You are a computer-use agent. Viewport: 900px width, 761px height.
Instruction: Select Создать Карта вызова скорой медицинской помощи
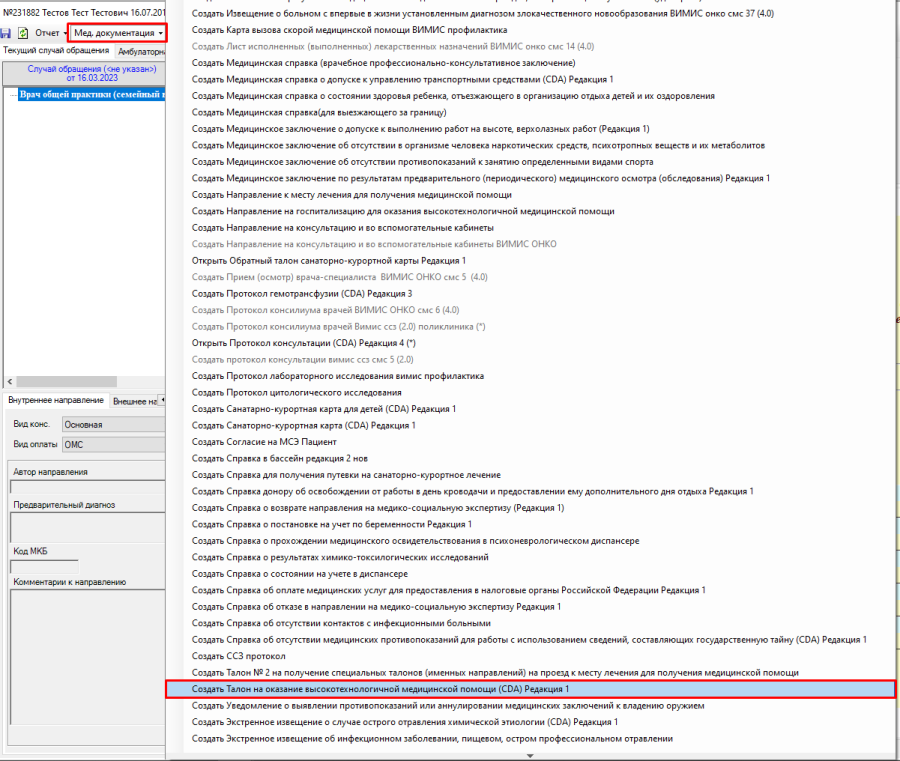[349, 30]
